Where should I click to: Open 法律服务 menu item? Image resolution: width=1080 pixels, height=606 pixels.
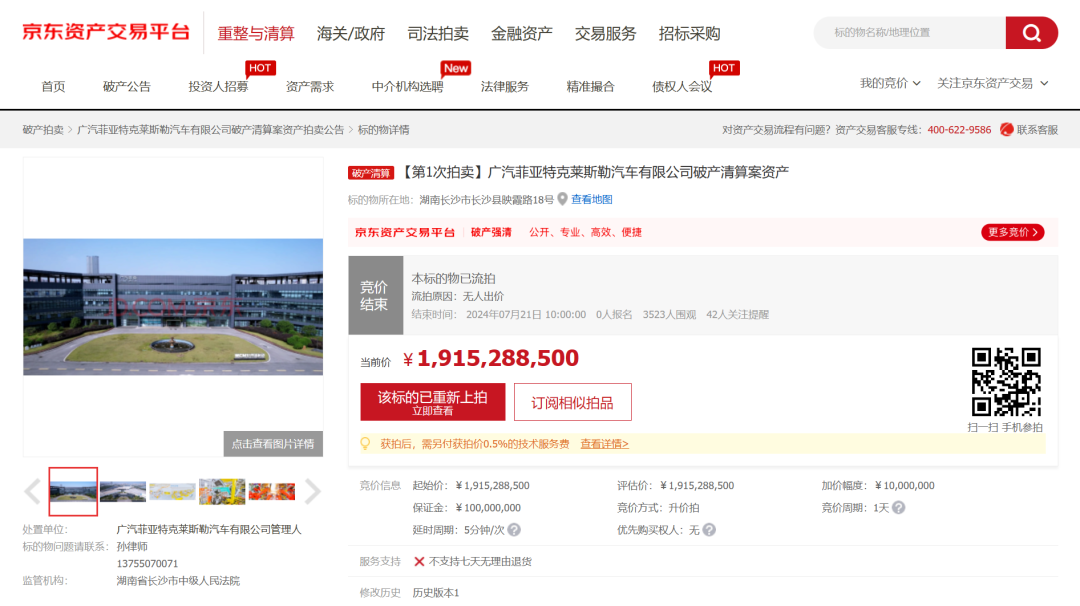coord(505,87)
